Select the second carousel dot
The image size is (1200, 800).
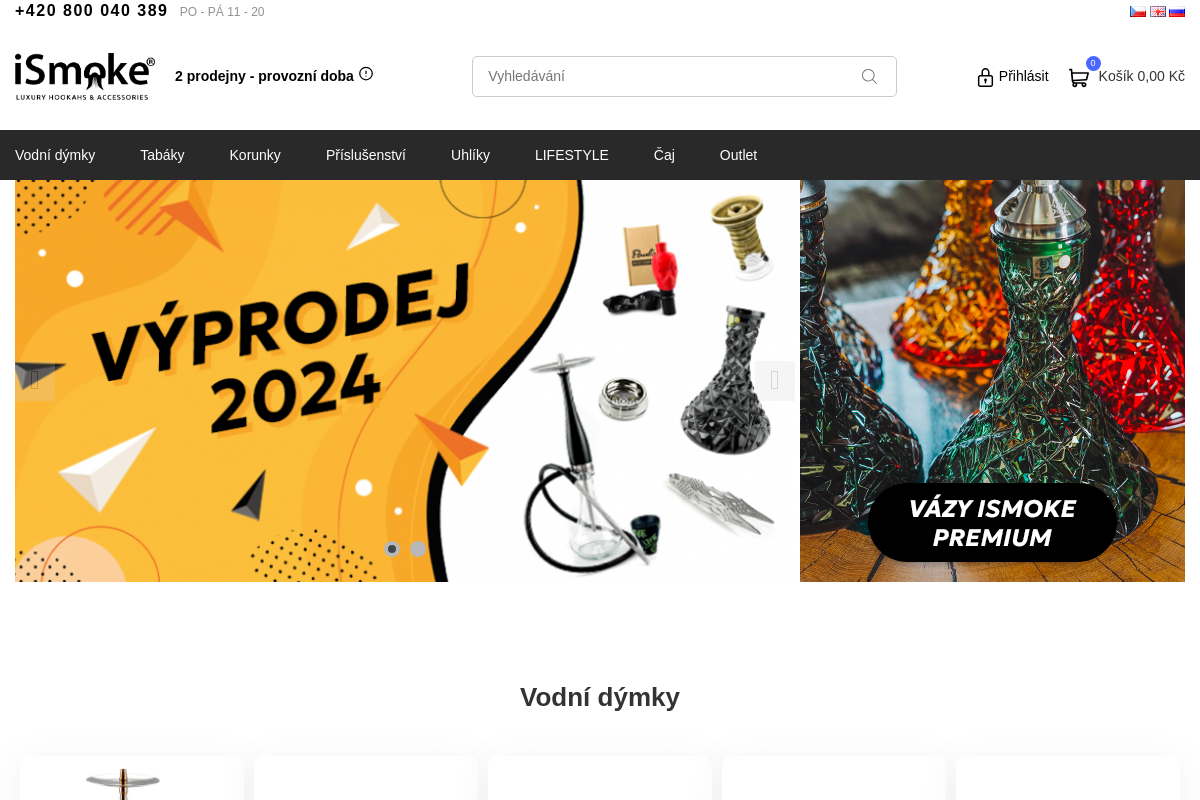[x=418, y=549]
